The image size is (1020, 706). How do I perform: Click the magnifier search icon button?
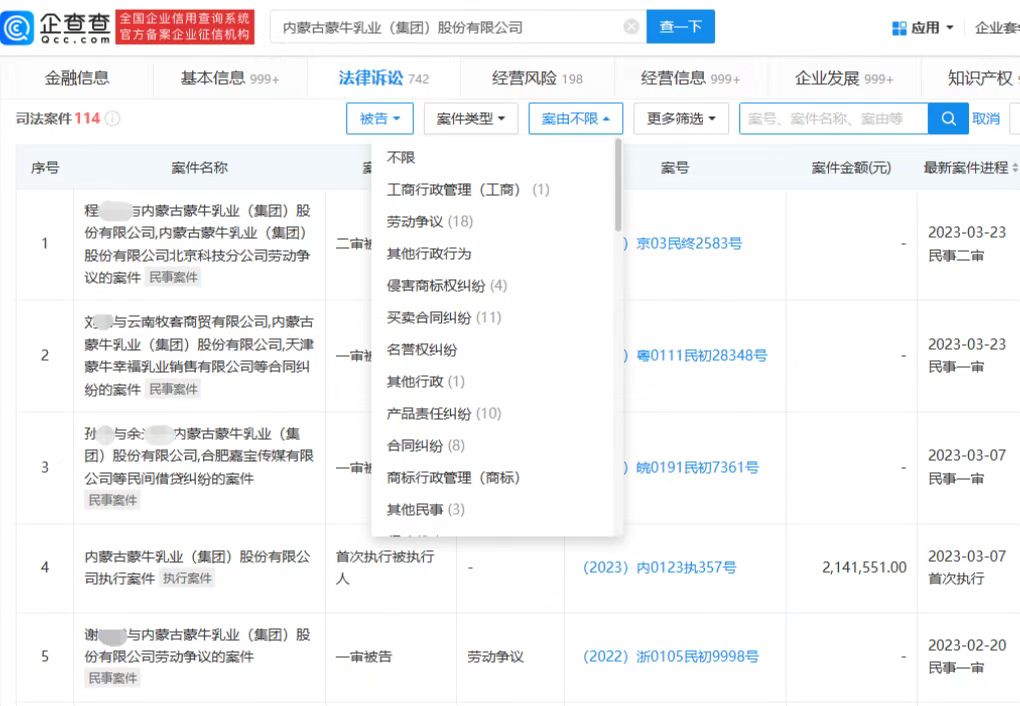pyautogui.click(x=948, y=118)
